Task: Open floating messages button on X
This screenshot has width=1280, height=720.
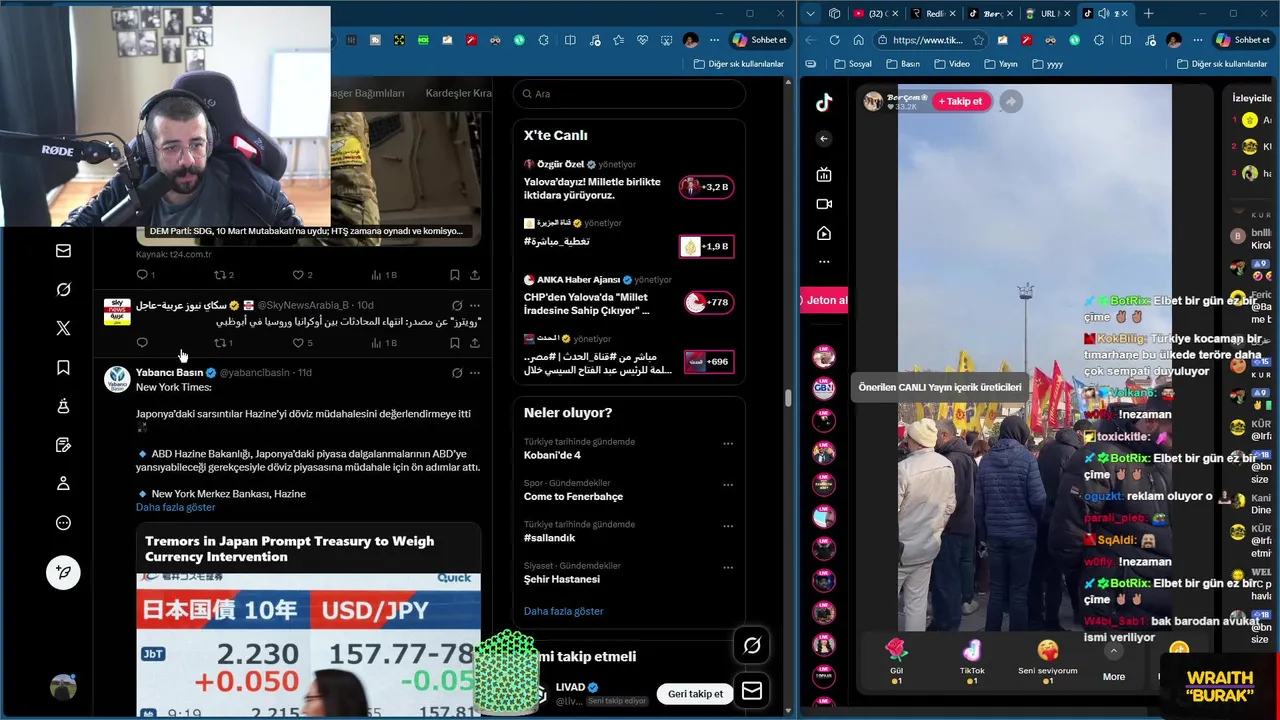Action: 752,691
